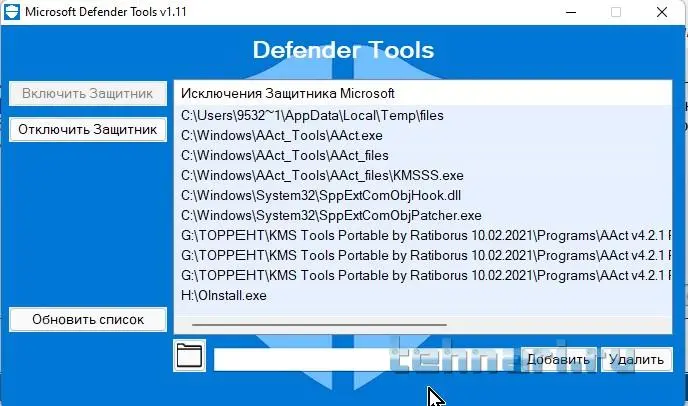
Task: Click the horizontal scrollbar of exclusions list
Action: (319, 325)
